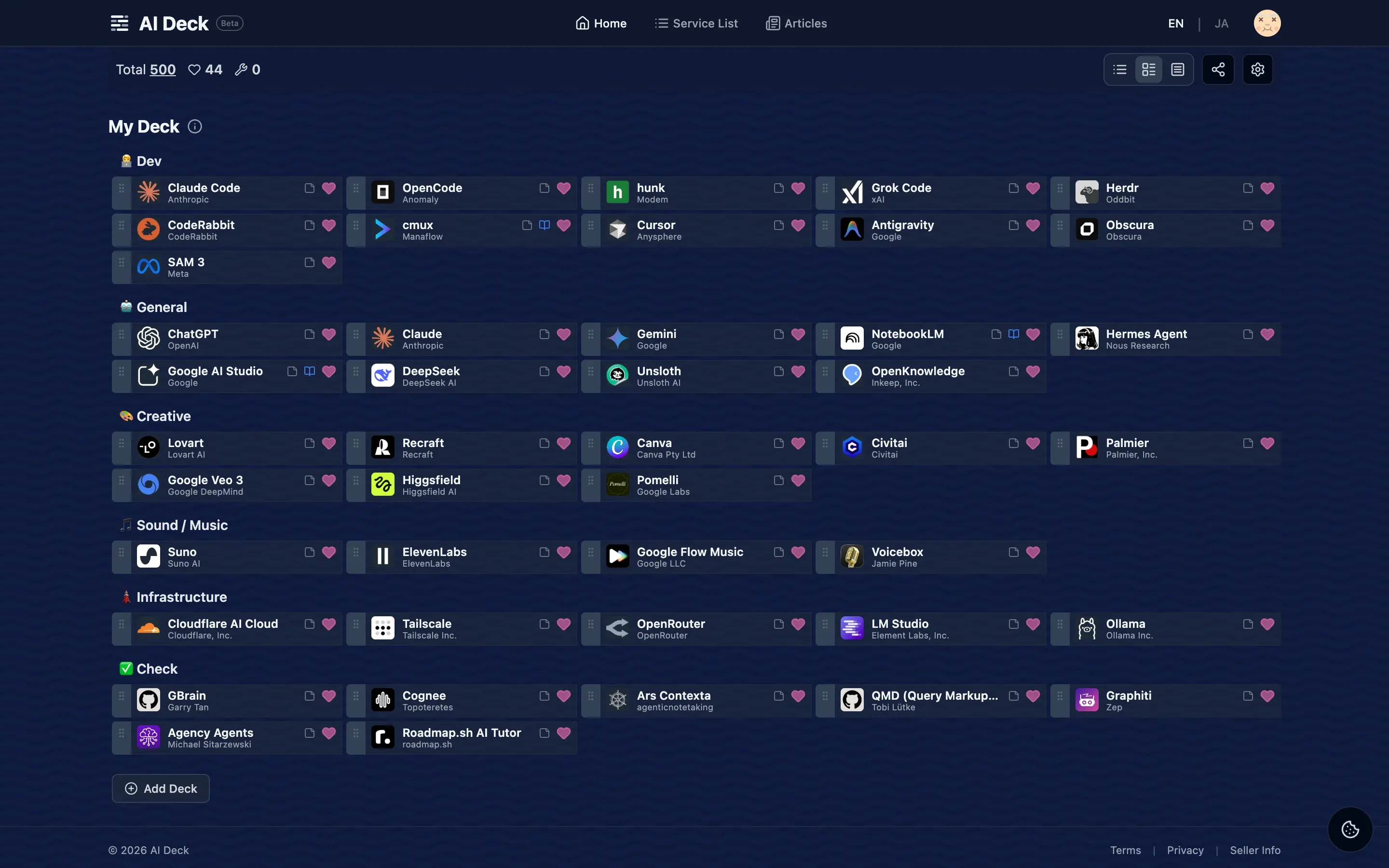Viewport: 1389px width, 868px height.
Task: Click the Beta badge beside AI Deck
Action: tap(230, 24)
